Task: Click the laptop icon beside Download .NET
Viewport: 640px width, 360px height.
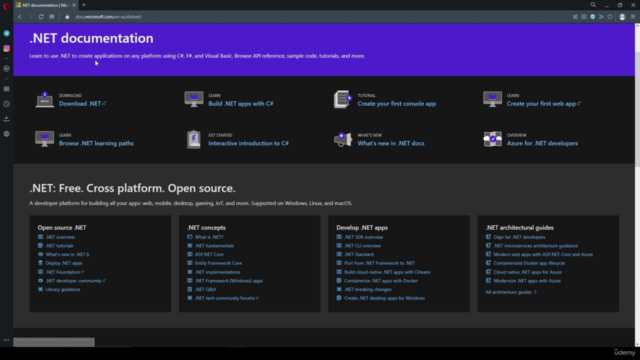Action: tap(44, 100)
